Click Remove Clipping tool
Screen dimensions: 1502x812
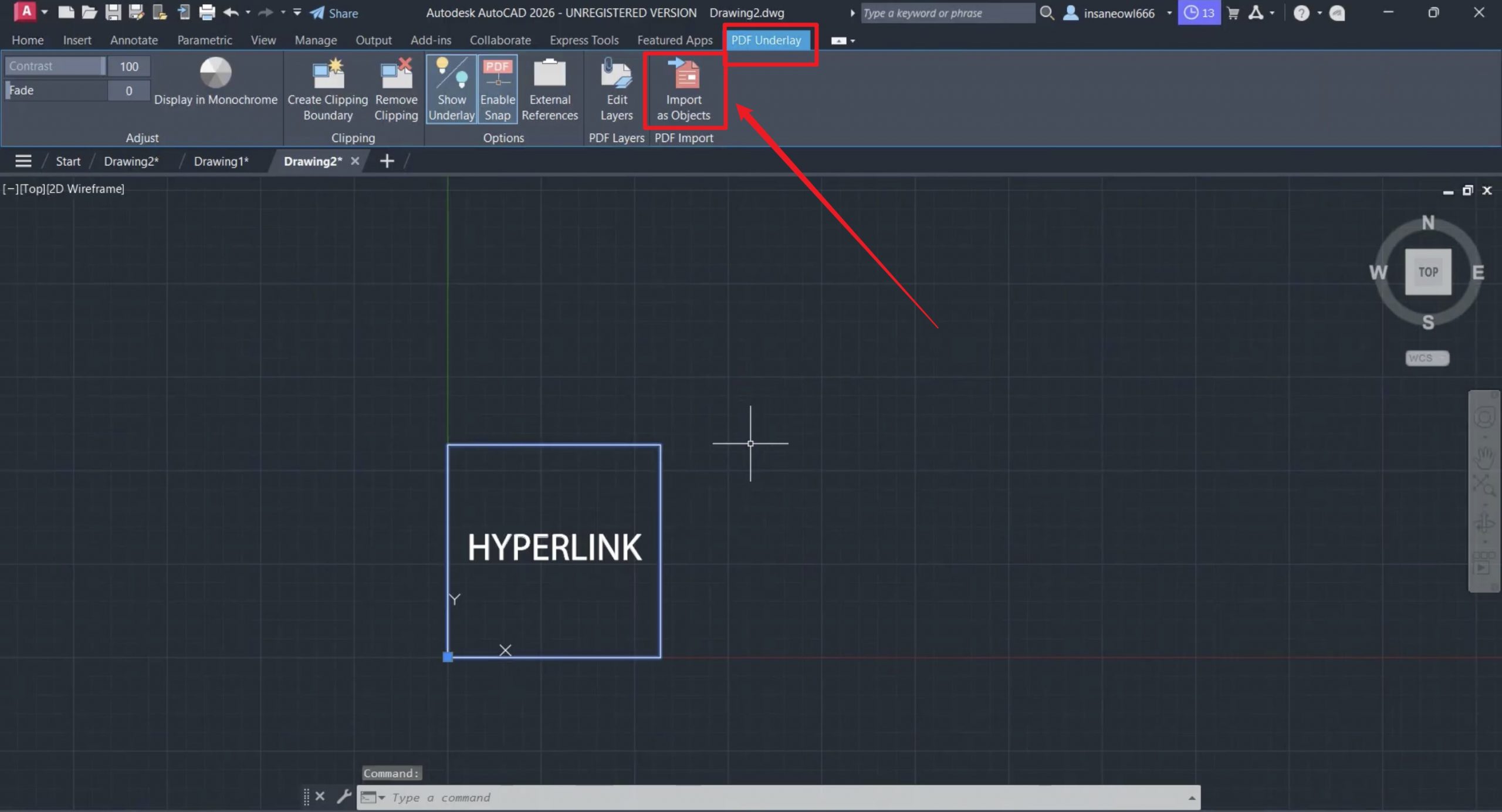[396, 90]
